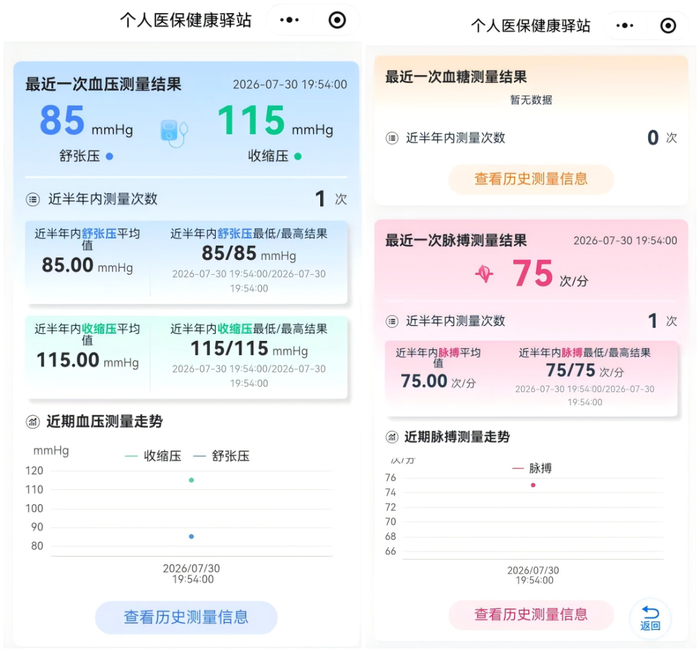700x652 pixels.
Task: Tap blood pressure chart x-axis date 2026/07/30
Action: (x=191, y=568)
